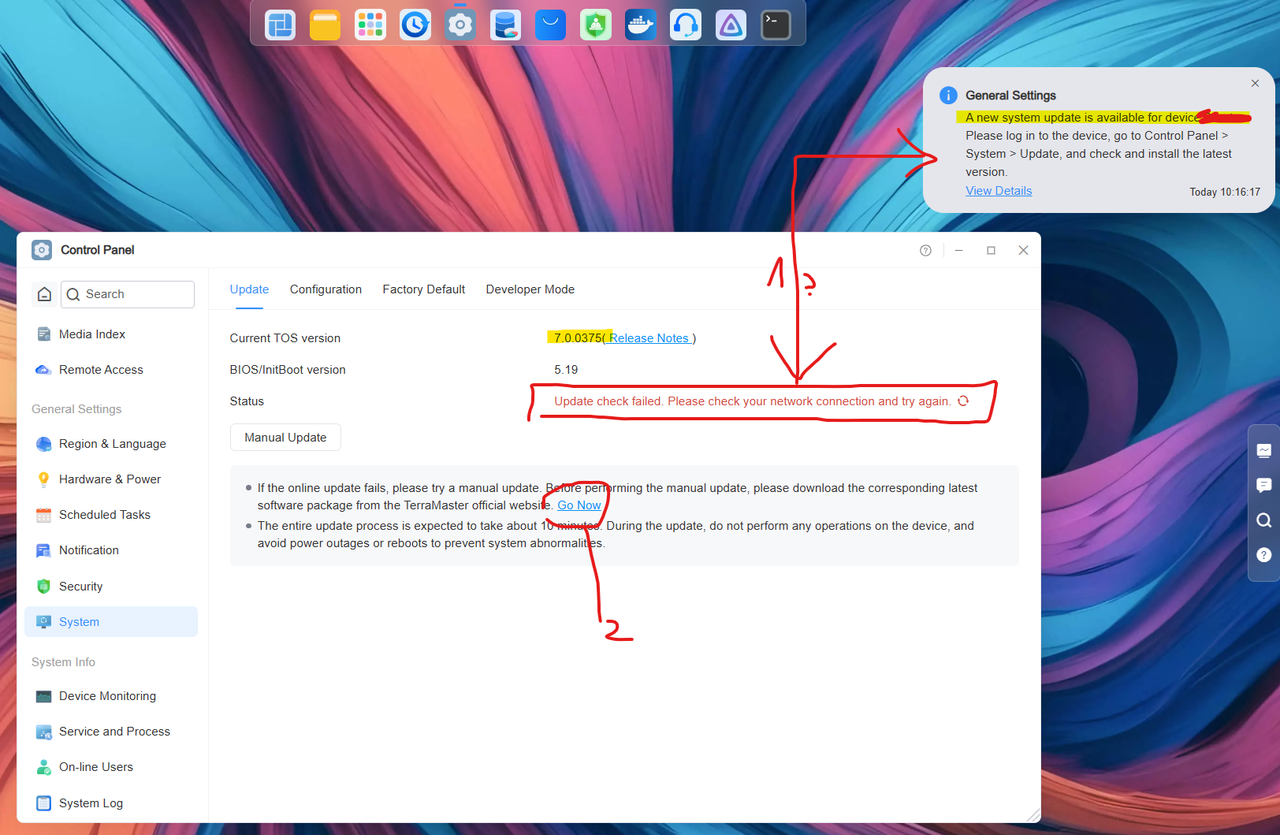Viewport: 1280px width, 835px height.
Task: Open the headset support dock icon
Action: pos(686,25)
